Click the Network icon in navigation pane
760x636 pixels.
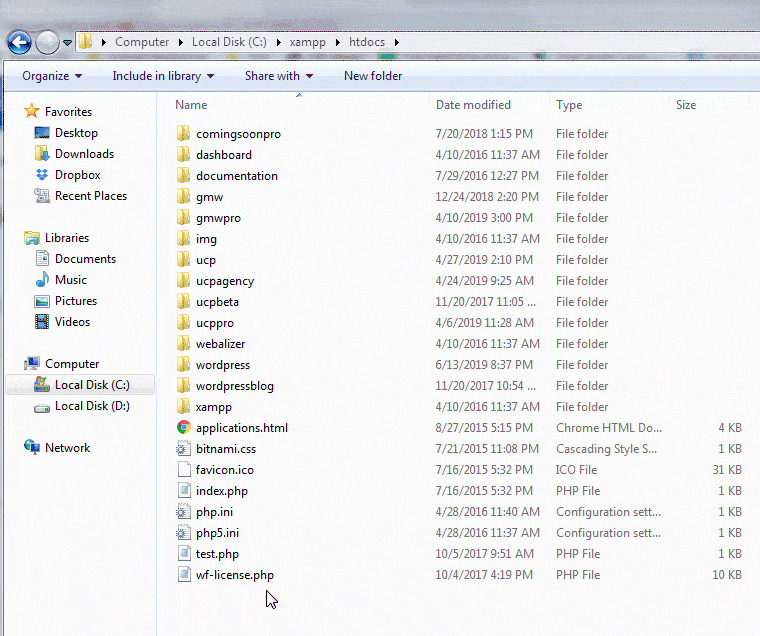tap(32, 447)
